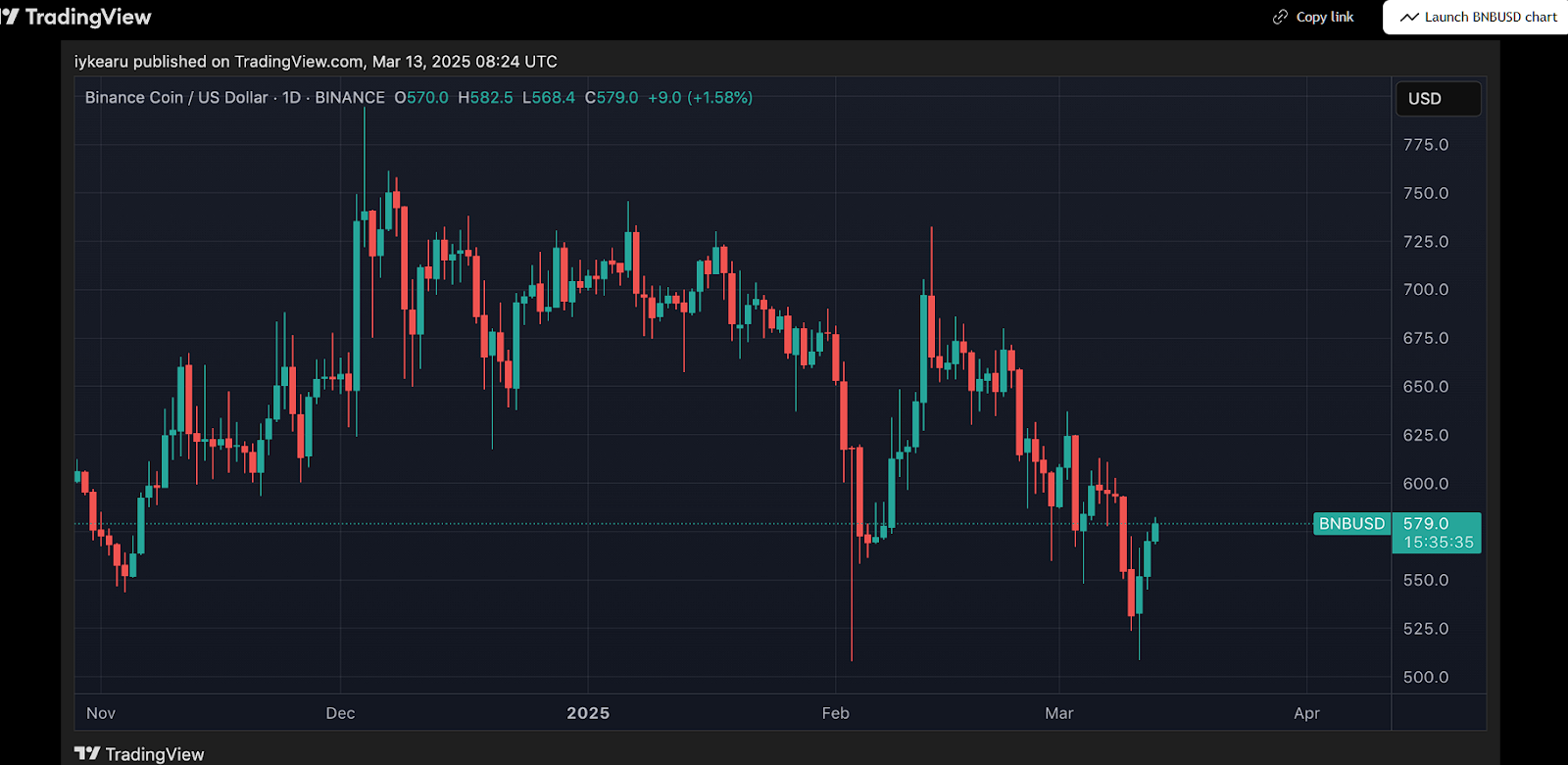Select the Apr label on time axis
Screen dimensions: 1568x765
(1306, 713)
